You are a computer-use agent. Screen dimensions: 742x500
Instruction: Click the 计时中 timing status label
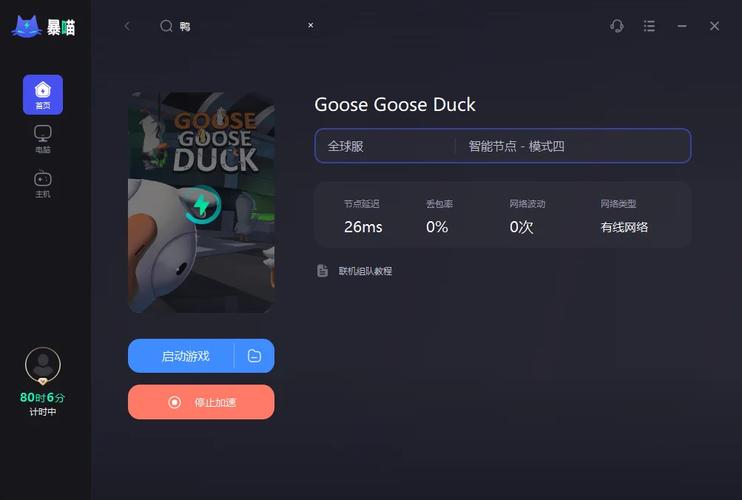tap(43, 412)
